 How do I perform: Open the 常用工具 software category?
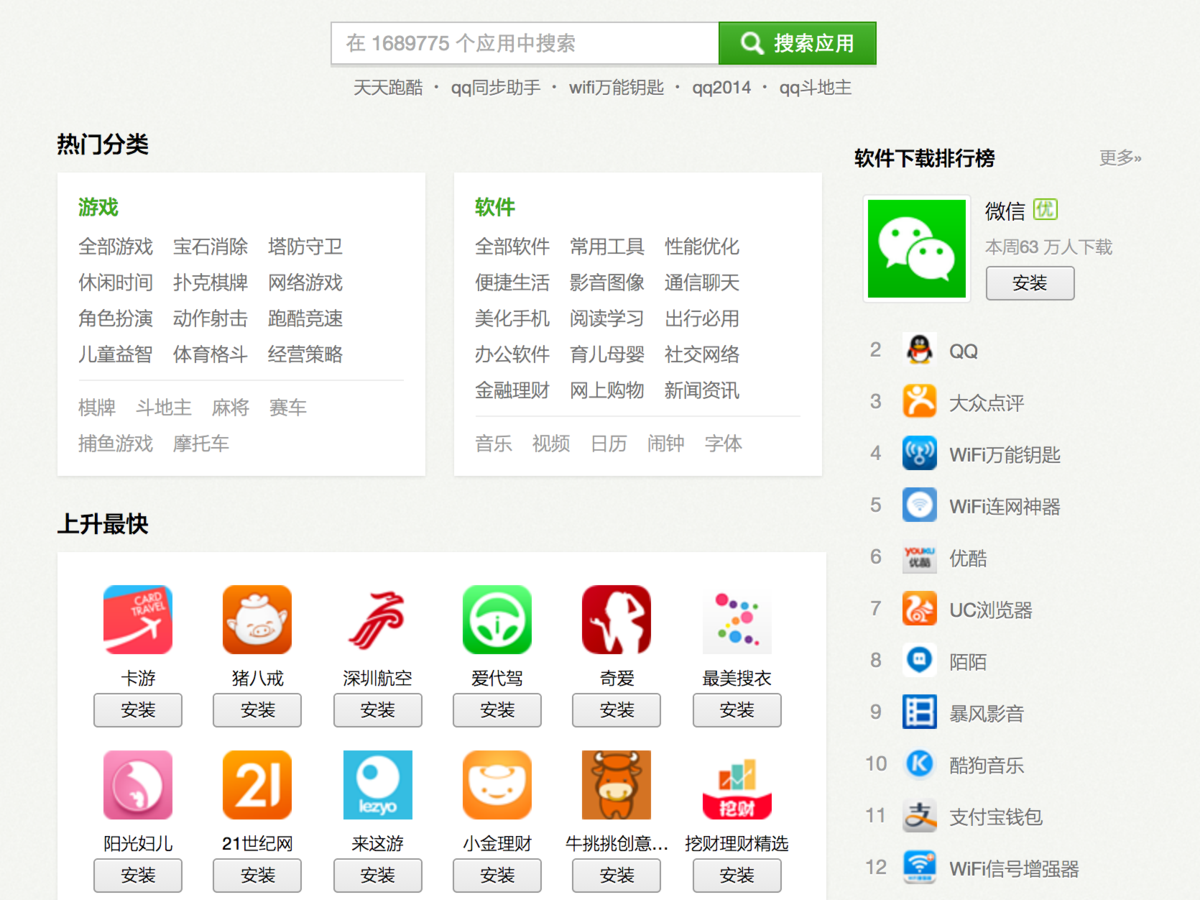coord(607,246)
